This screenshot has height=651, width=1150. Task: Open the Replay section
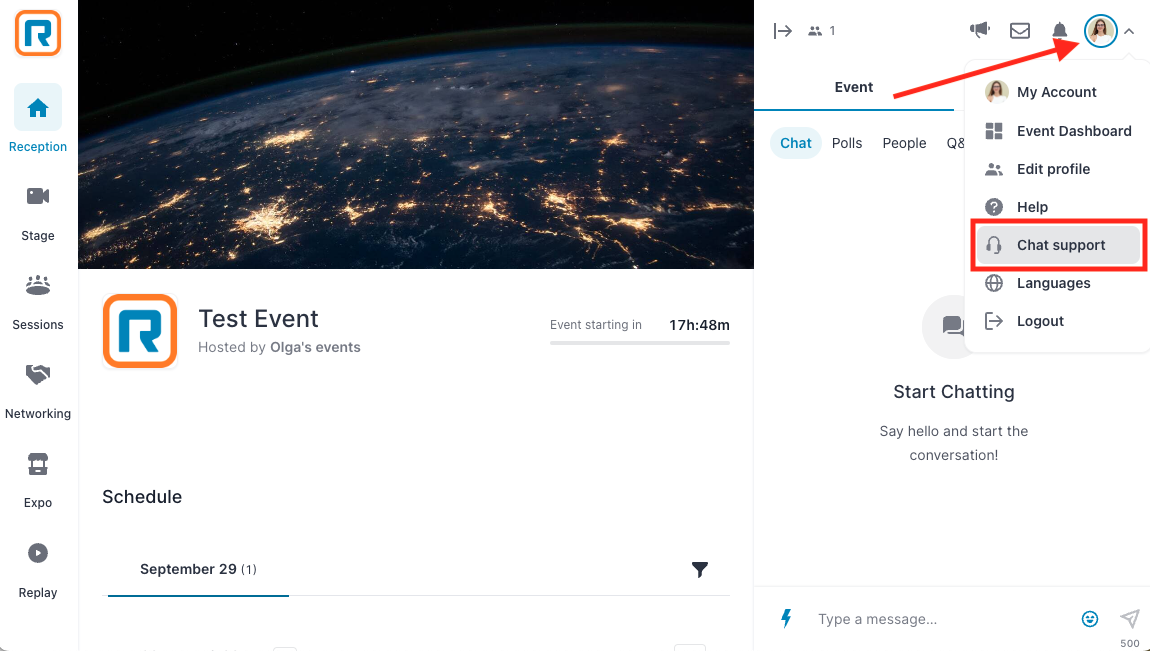pos(37,570)
